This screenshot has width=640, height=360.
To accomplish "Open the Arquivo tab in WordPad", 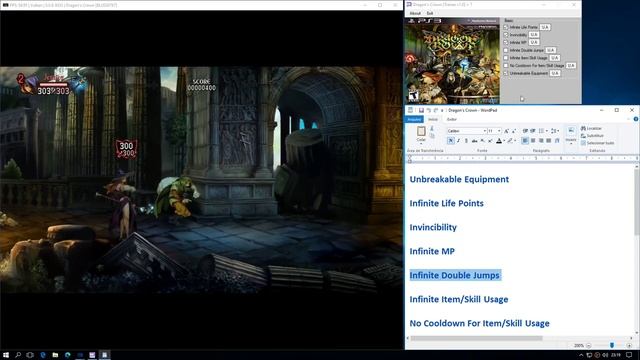I will [x=414, y=119].
